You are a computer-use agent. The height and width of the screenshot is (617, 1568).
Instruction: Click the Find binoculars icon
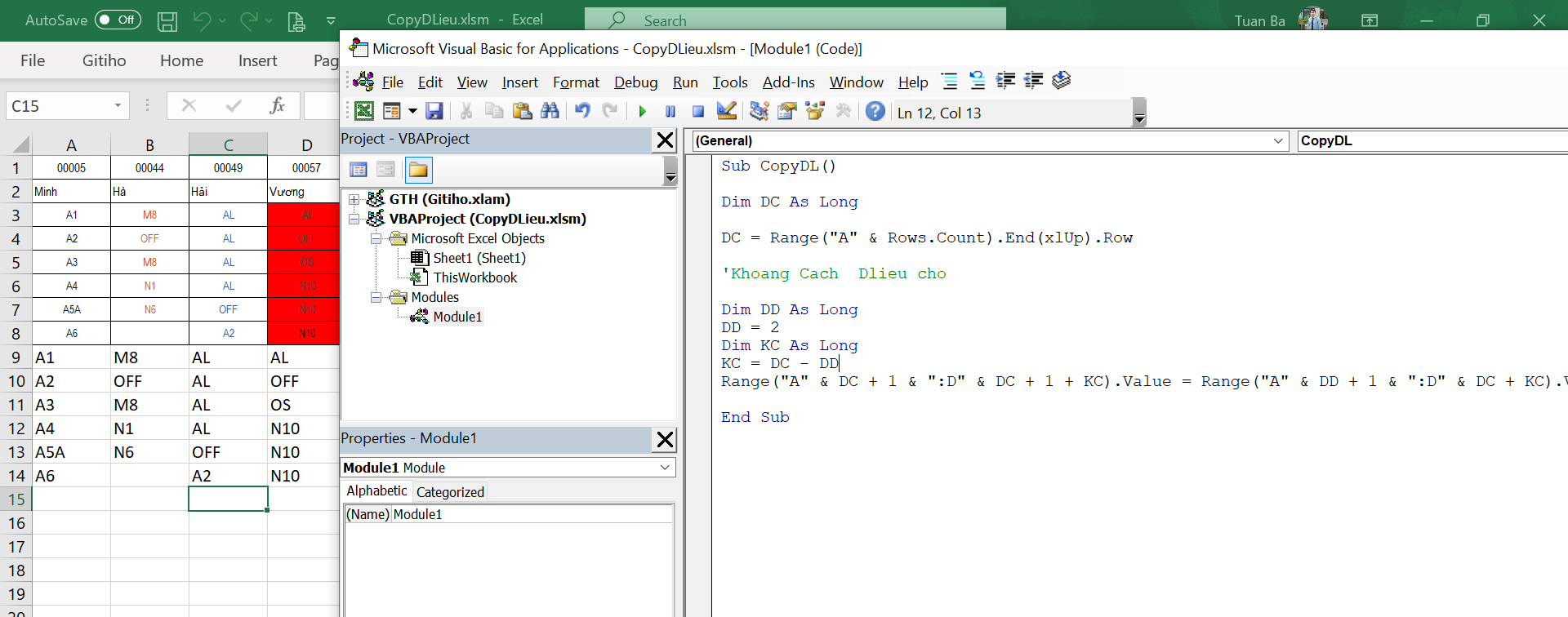[x=550, y=111]
